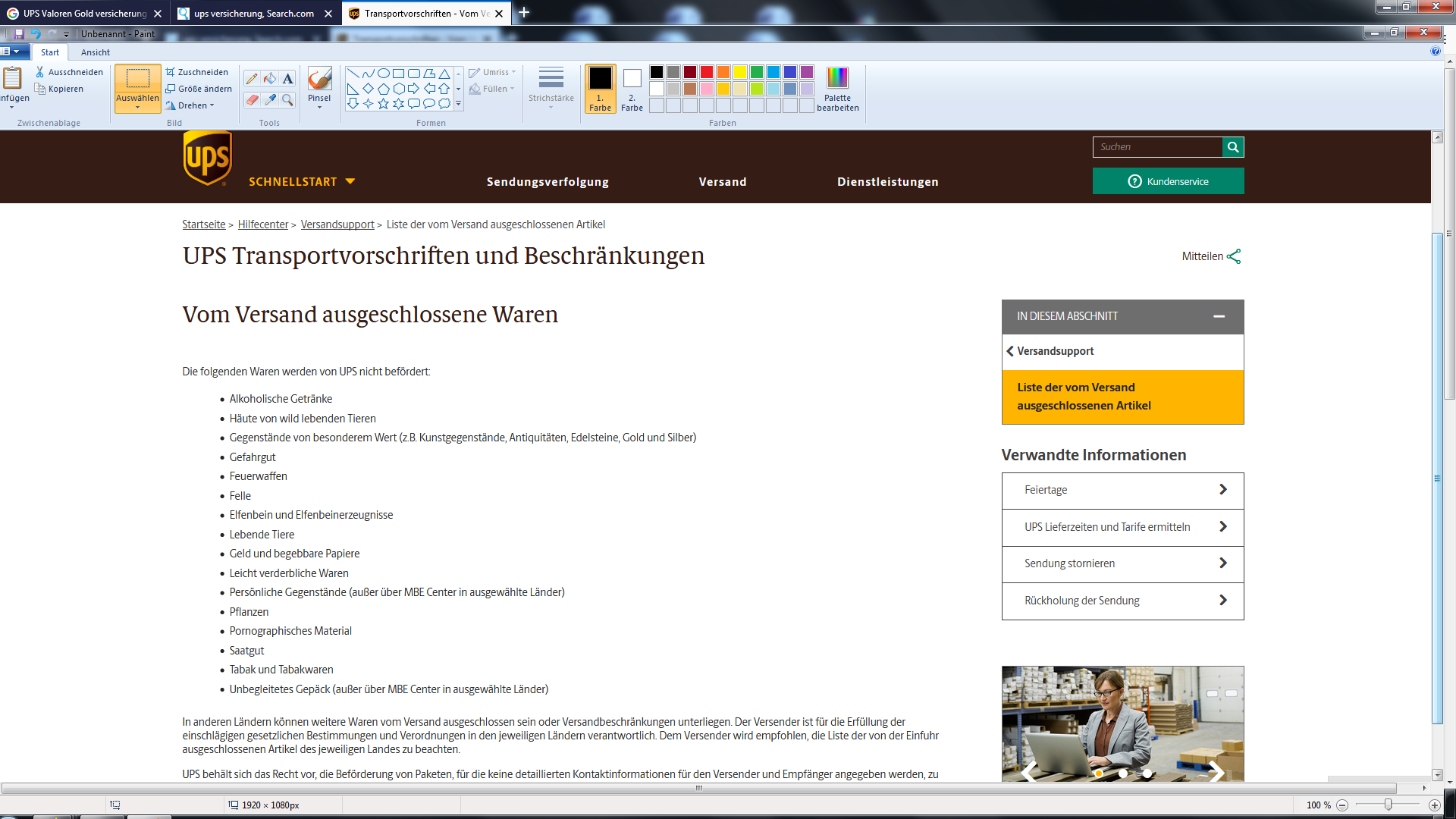Select the Pencil tool
Screen dimensions: 1456x819
[252, 79]
